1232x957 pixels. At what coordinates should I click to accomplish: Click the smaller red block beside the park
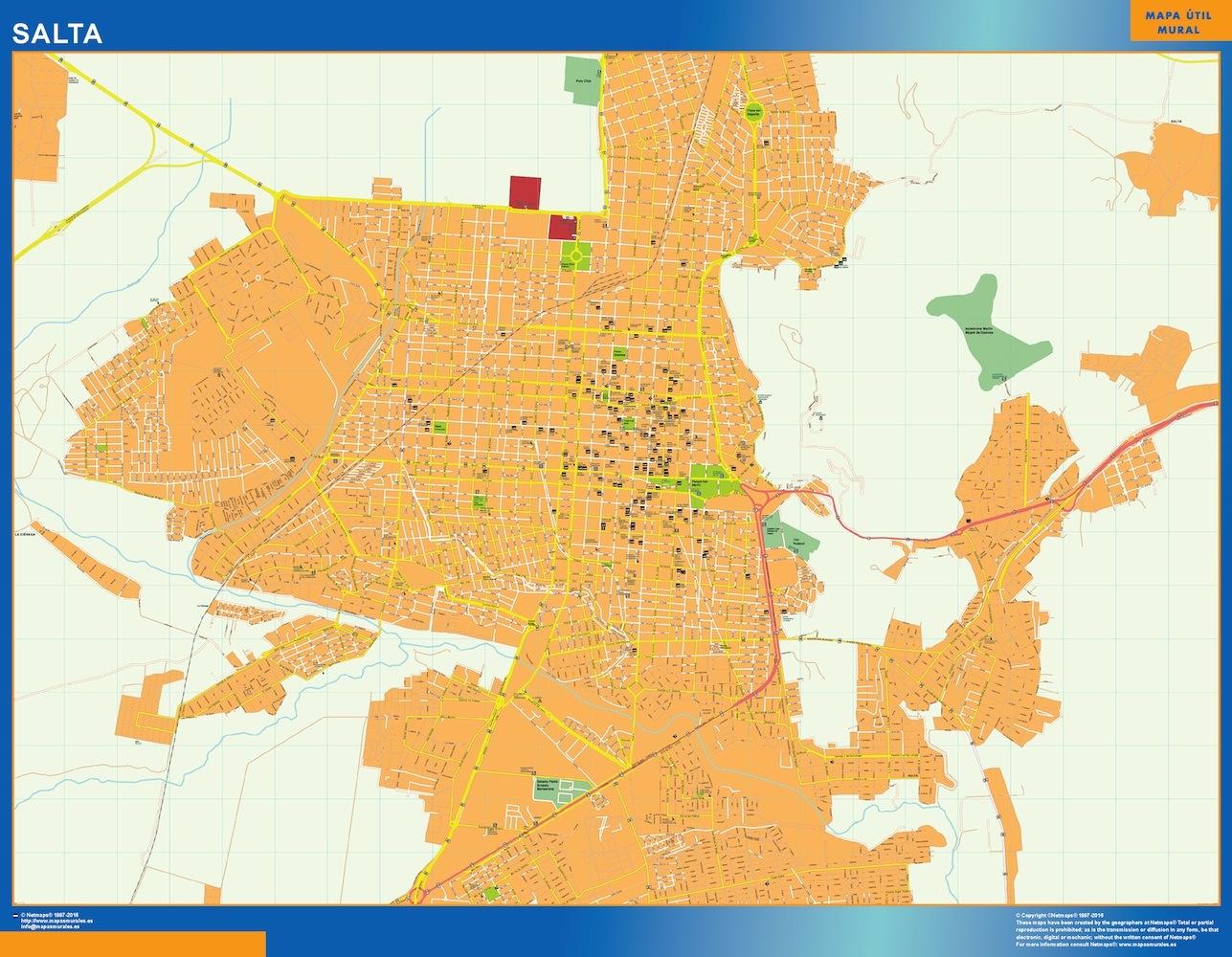pos(561,228)
